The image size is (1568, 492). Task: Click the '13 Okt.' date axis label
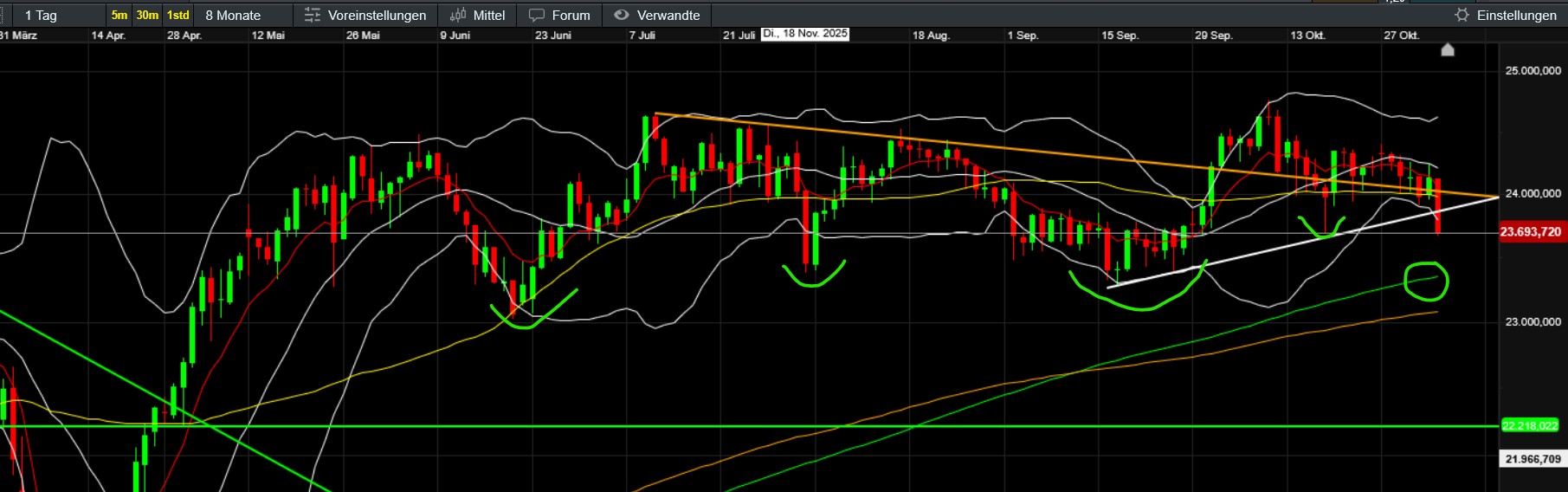click(1307, 36)
